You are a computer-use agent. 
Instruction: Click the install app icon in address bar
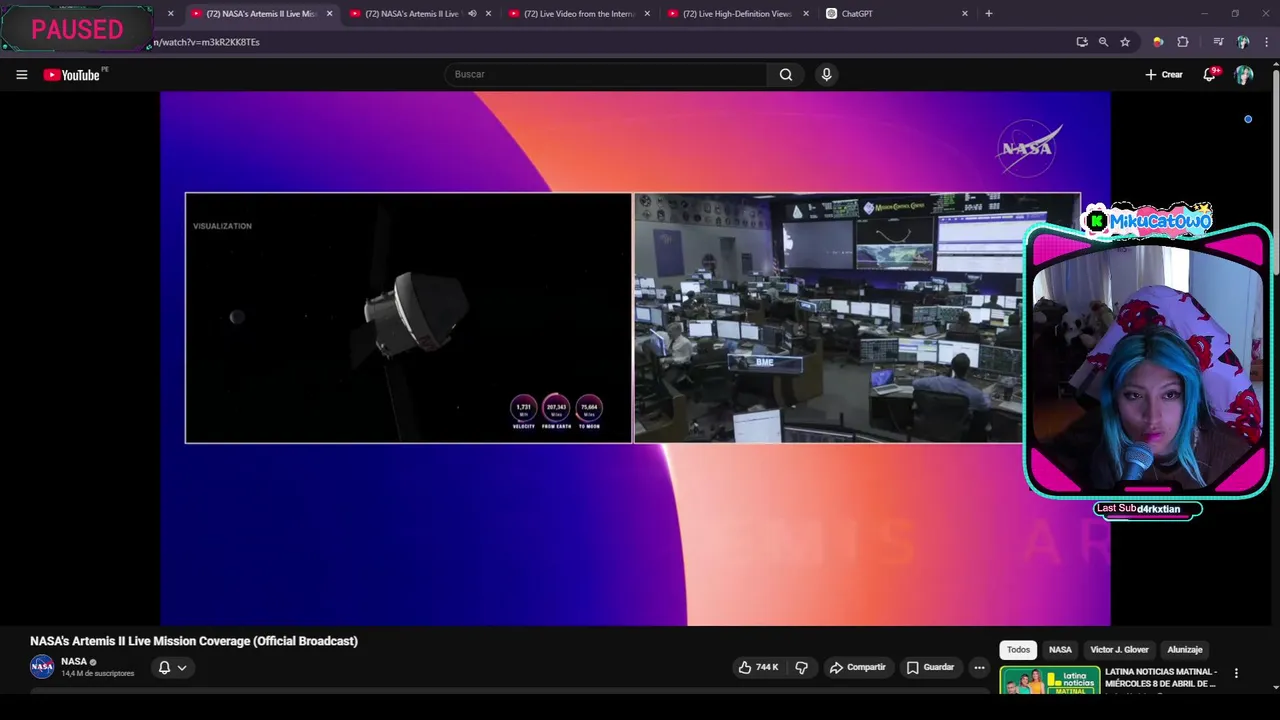coord(1082,42)
